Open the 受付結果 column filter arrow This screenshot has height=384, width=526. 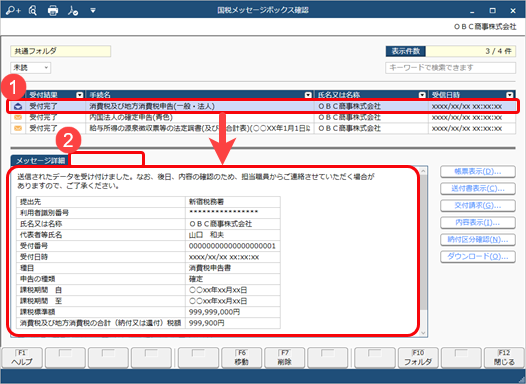pyautogui.click(x=80, y=95)
